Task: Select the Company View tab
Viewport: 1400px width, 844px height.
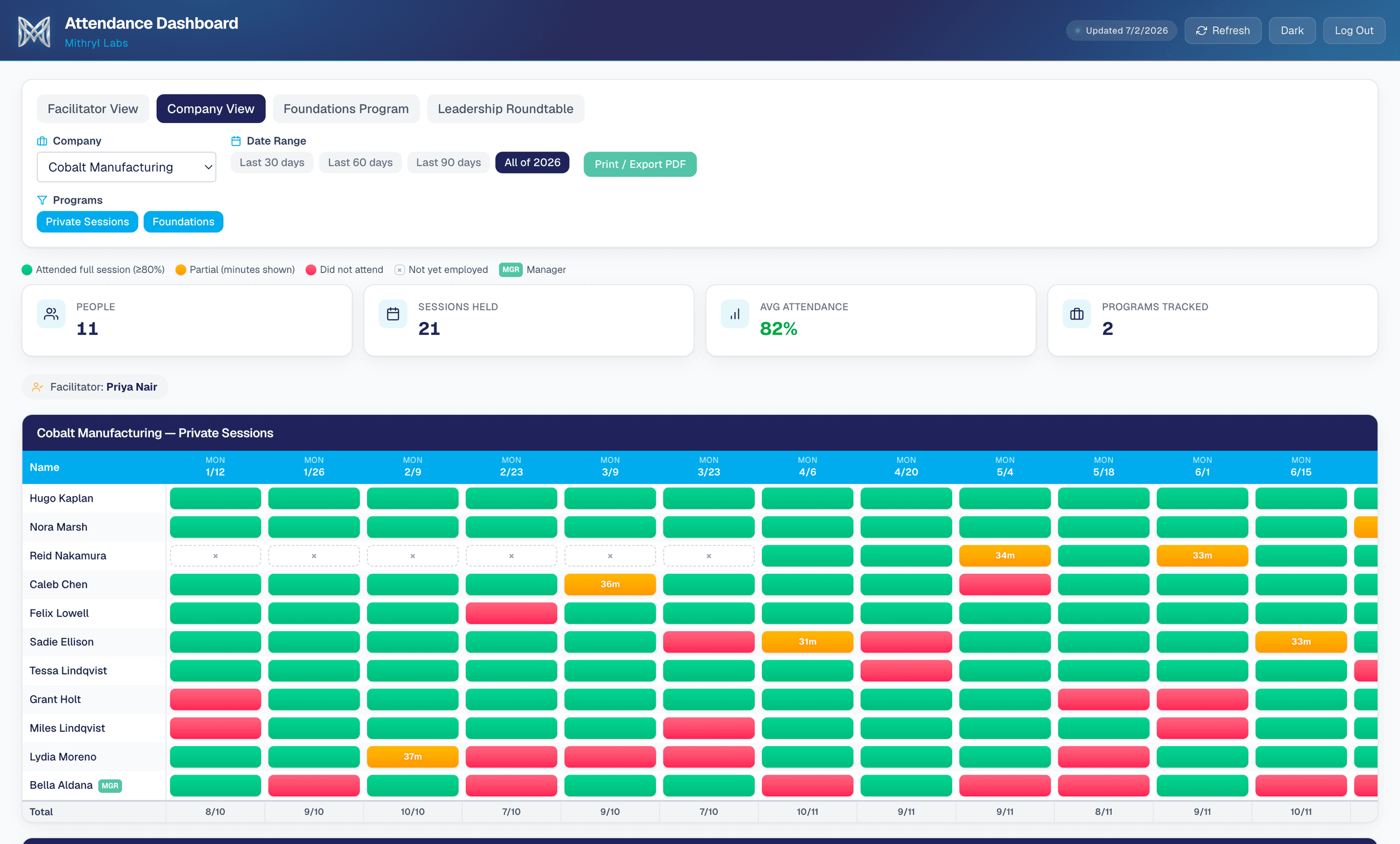Action: click(211, 108)
